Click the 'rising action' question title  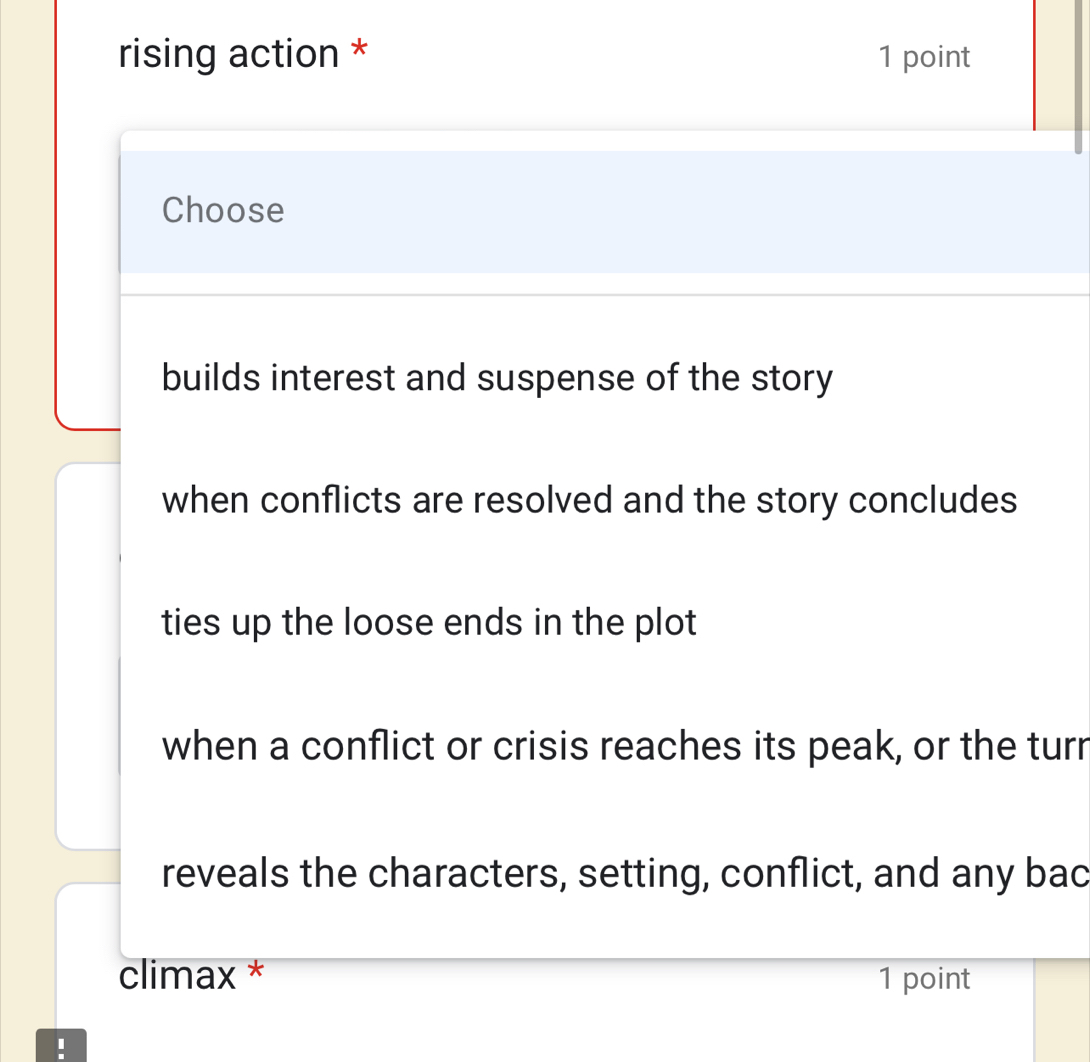[229, 54]
